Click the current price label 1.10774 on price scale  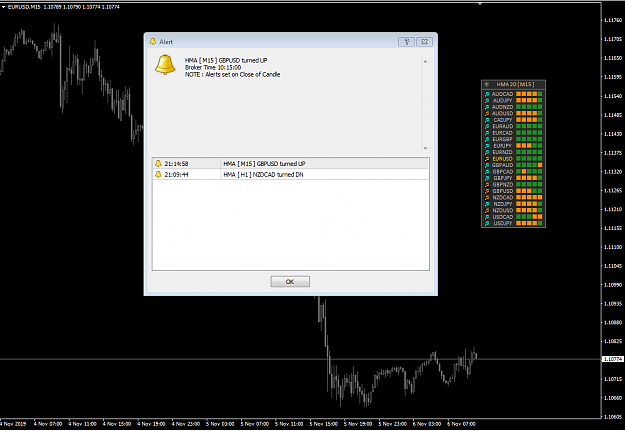click(x=613, y=359)
